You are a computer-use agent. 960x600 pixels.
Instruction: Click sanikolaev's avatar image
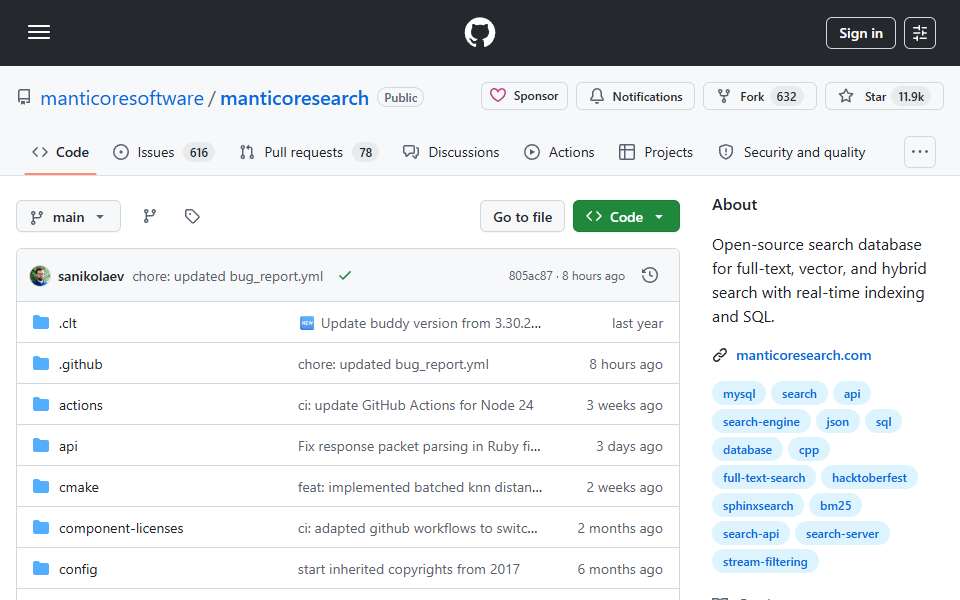click(x=40, y=276)
